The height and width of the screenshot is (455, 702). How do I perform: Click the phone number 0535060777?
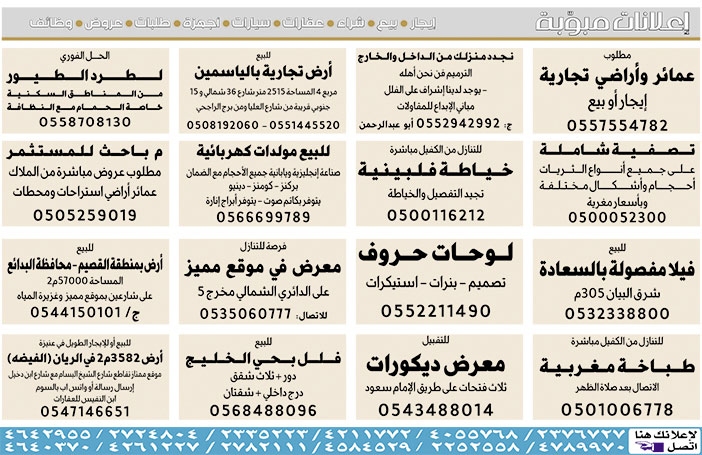point(245,314)
